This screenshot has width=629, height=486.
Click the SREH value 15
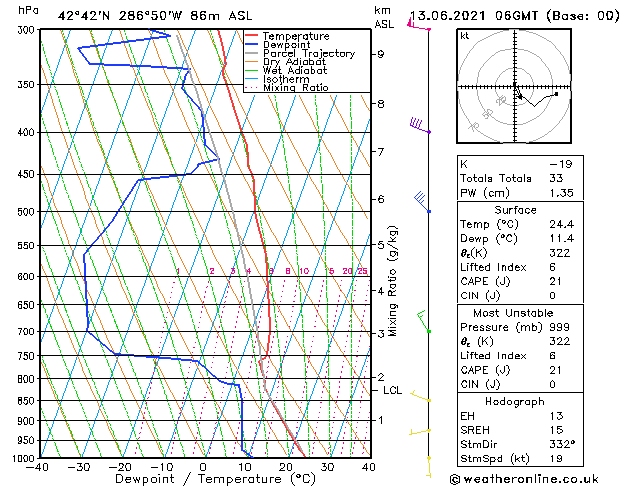pyautogui.click(x=556, y=430)
